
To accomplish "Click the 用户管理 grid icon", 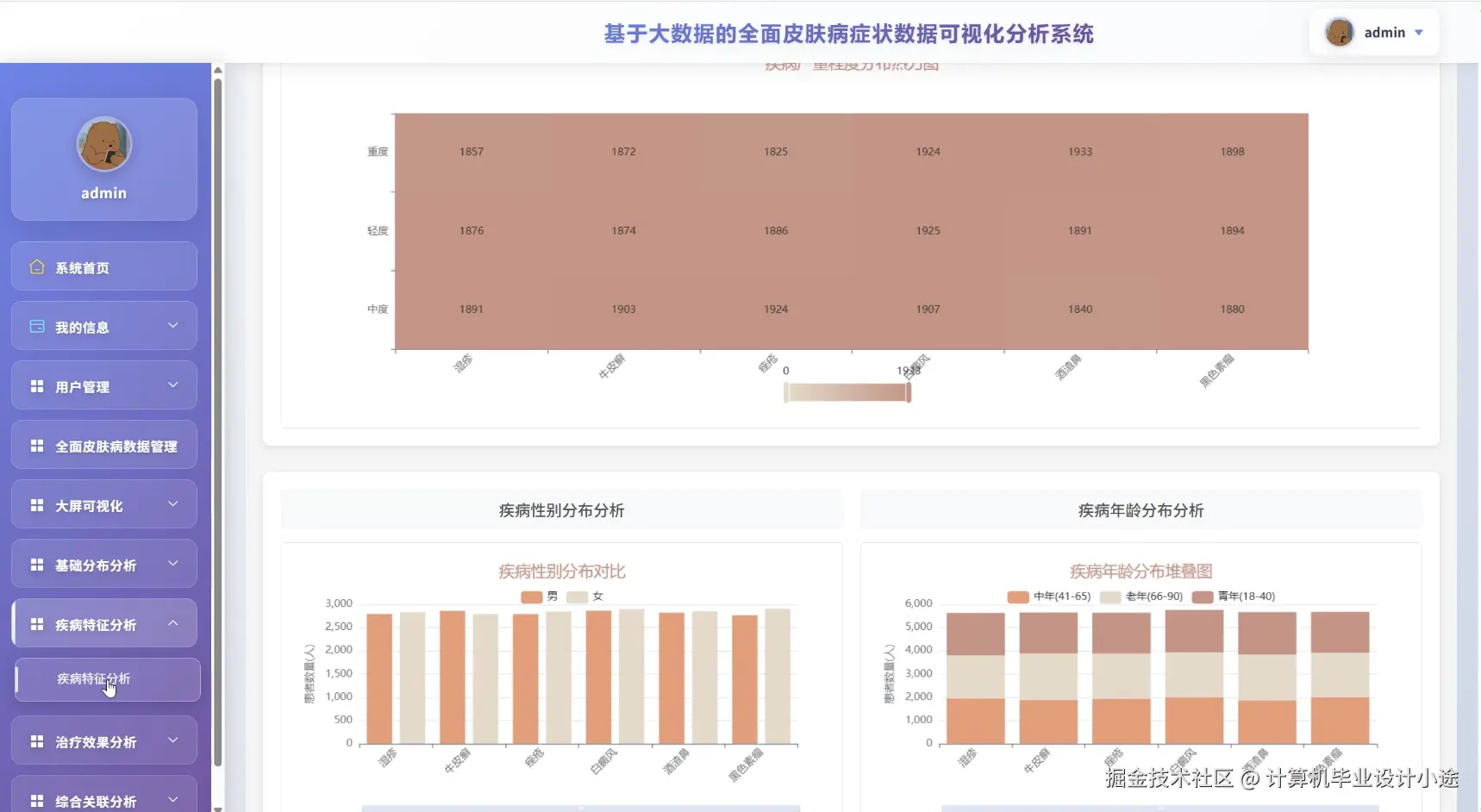I will [x=35, y=385].
